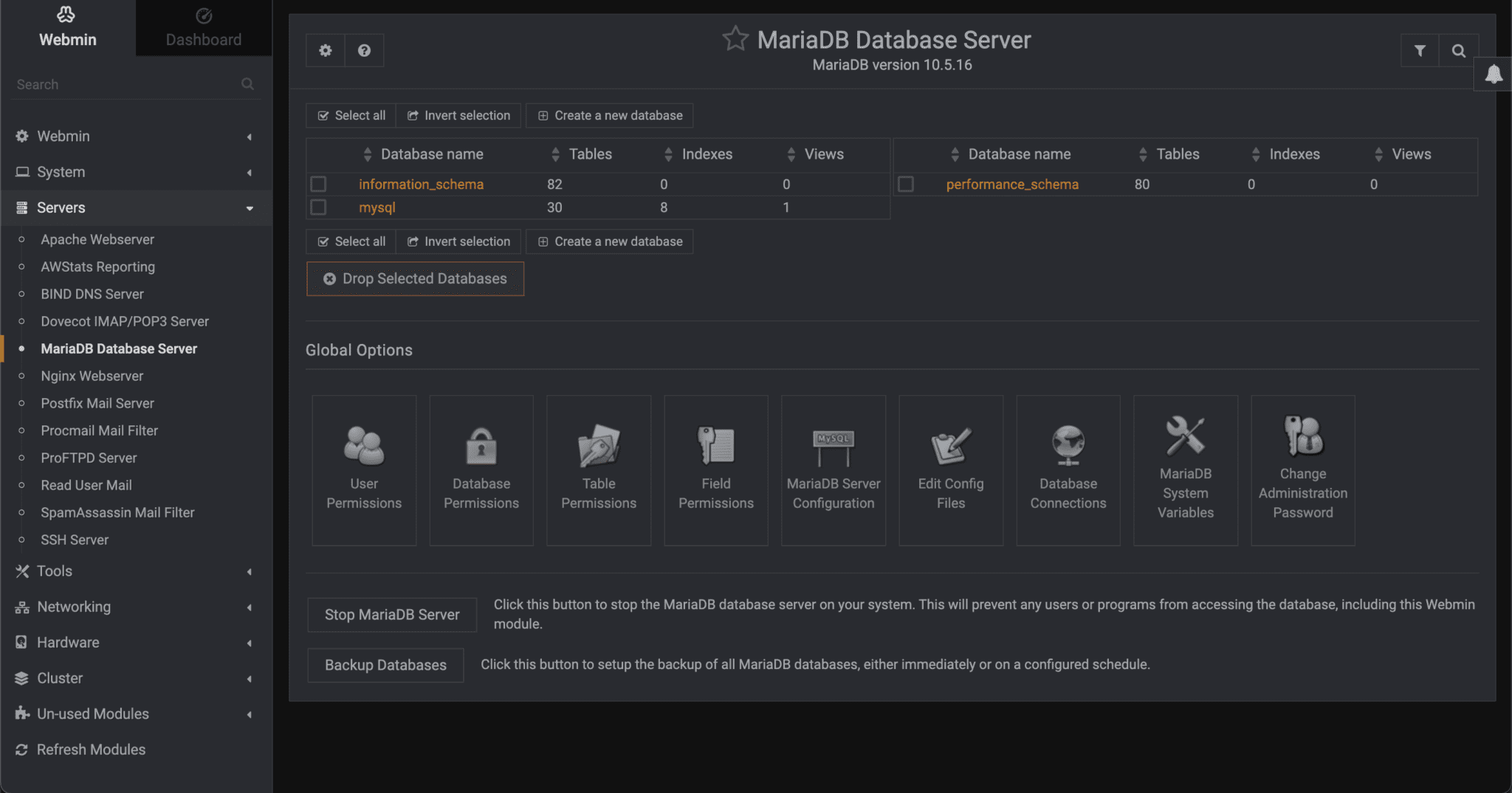Click Drop Selected Databases button
The width and height of the screenshot is (1512, 793).
[416, 279]
